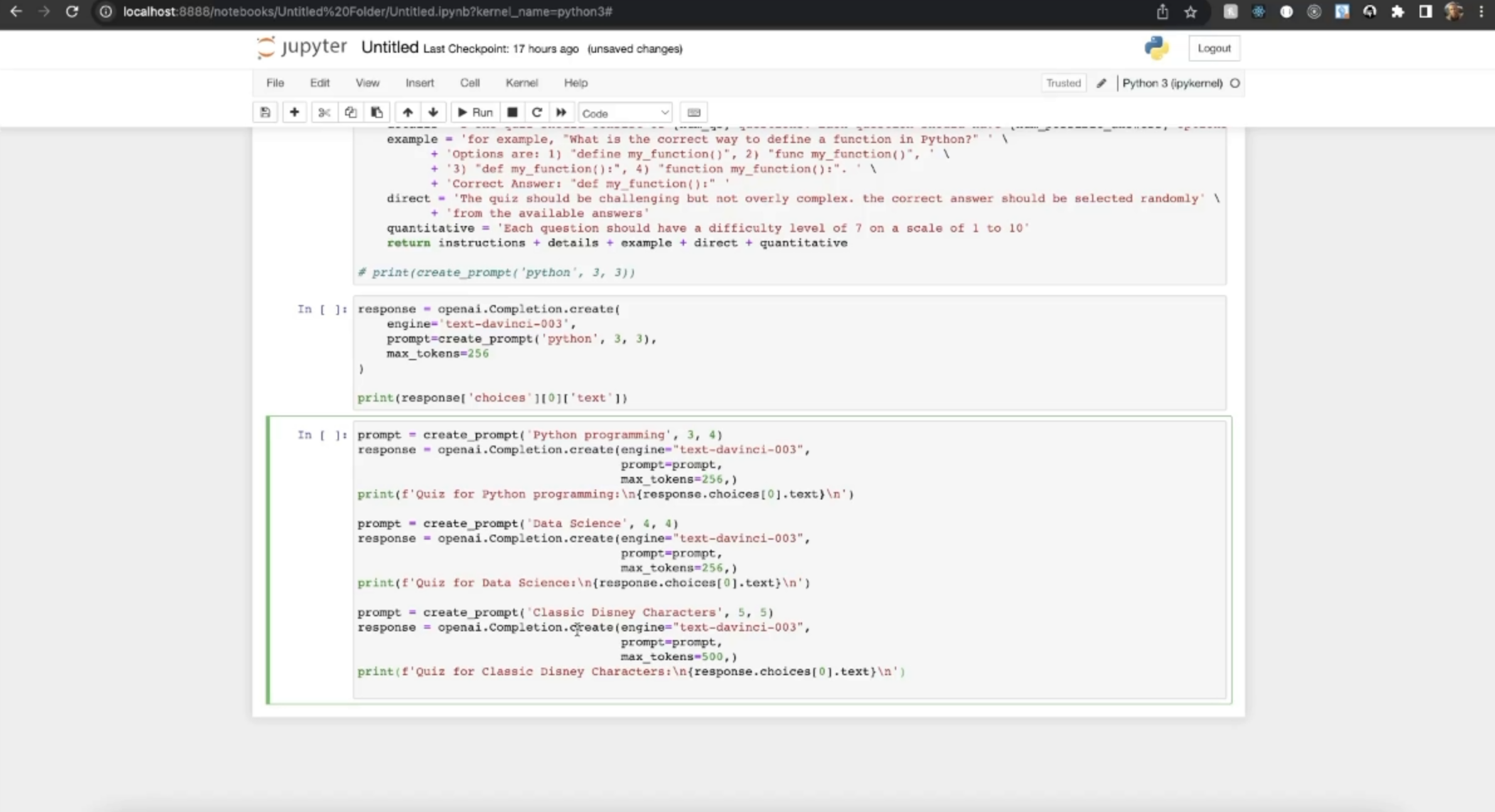Toggle the Trusted notebook indicator
This screenshot has width=1495, height=812.
pos(1063,83)
